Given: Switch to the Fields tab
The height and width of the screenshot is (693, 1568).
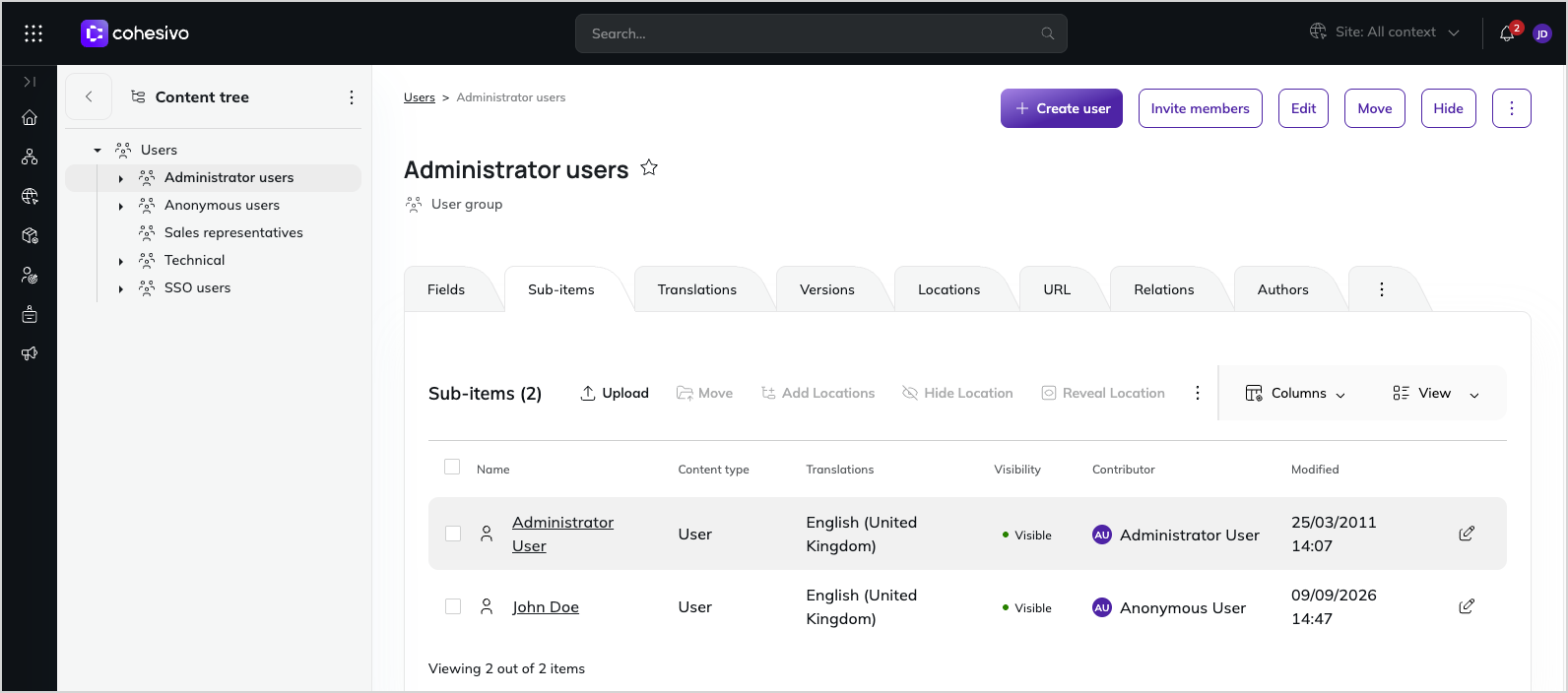Looking at the screenshot, I should click(446, 289).
